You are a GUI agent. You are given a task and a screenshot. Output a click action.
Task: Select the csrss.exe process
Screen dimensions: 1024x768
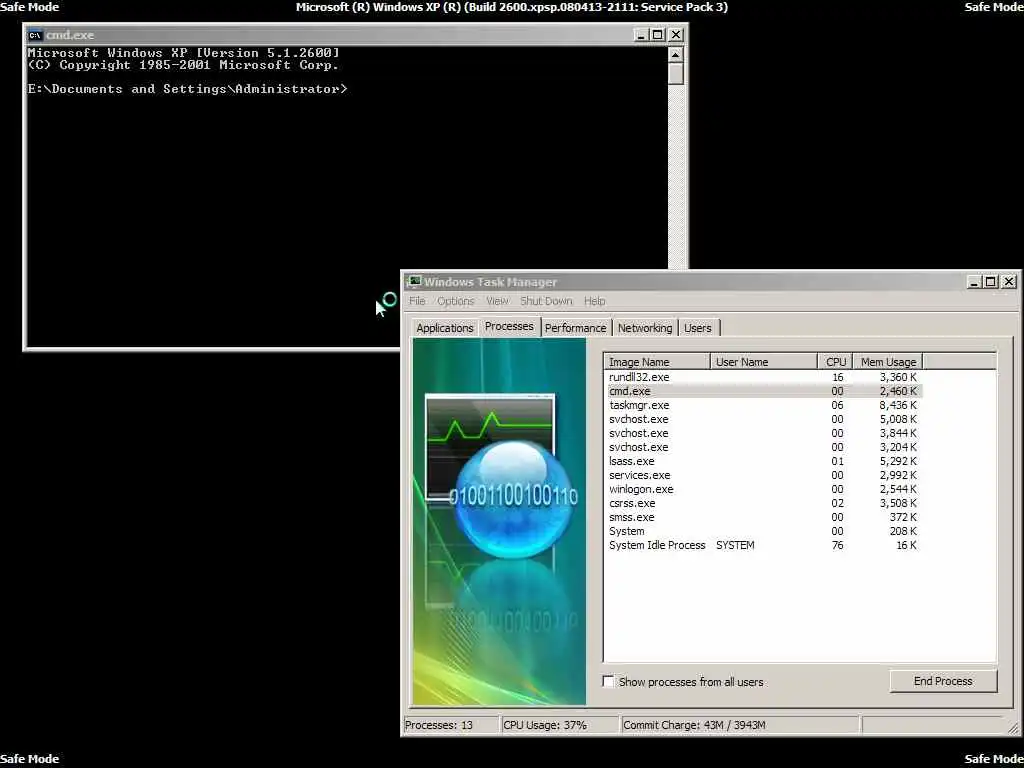[x=763, y=503]
